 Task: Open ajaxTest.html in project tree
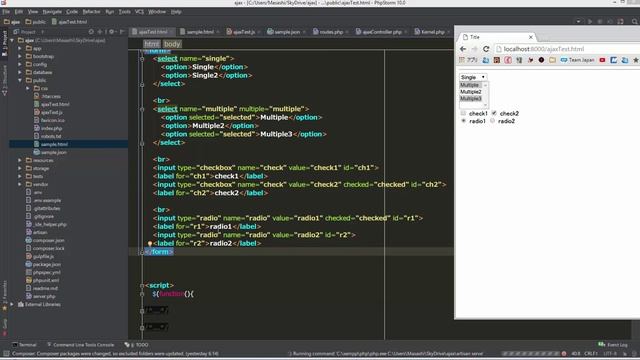point(55,104)
